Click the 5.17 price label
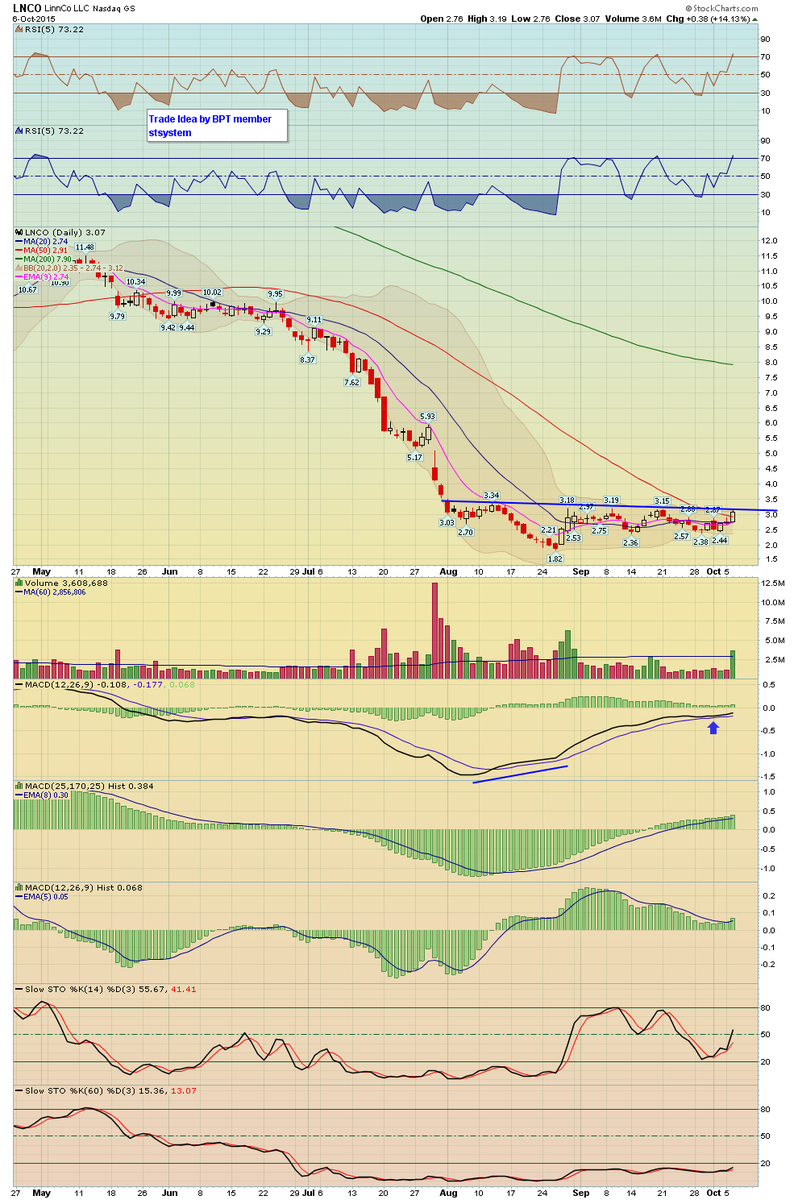This screenshot has width=798, height=1200. coord(414,456)
